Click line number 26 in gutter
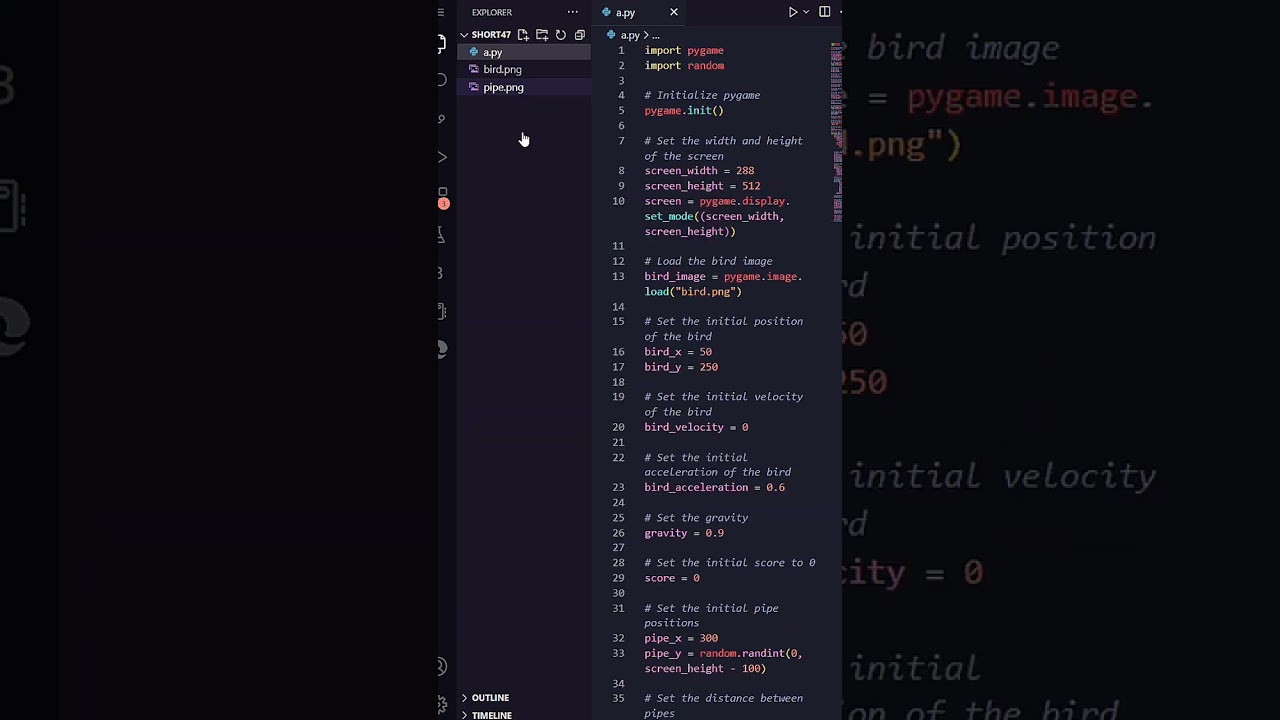Viewport: 1280px width, 720px height. coord(618,533)
